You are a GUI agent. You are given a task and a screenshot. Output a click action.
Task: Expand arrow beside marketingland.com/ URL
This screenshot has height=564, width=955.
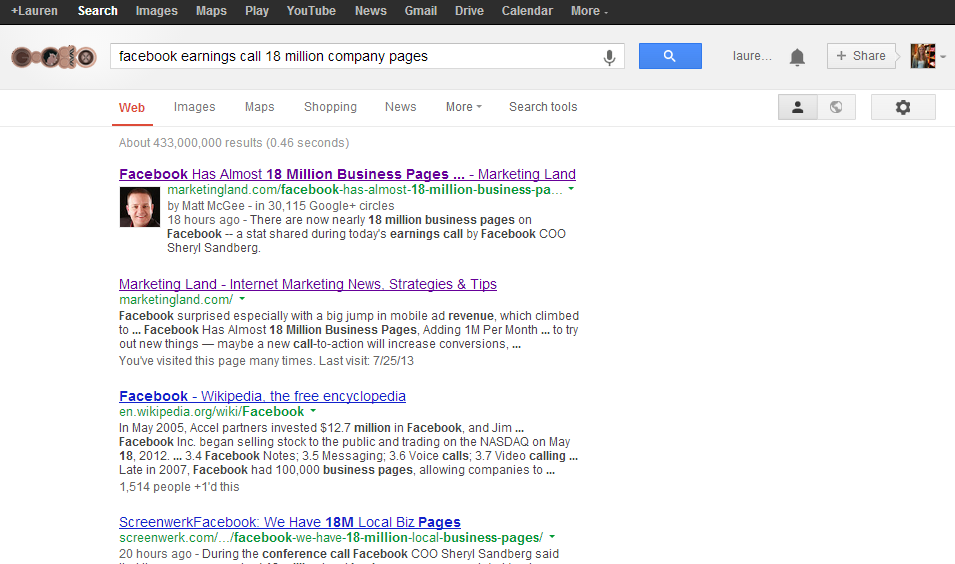pyautogui.click(x=242, y=299)
